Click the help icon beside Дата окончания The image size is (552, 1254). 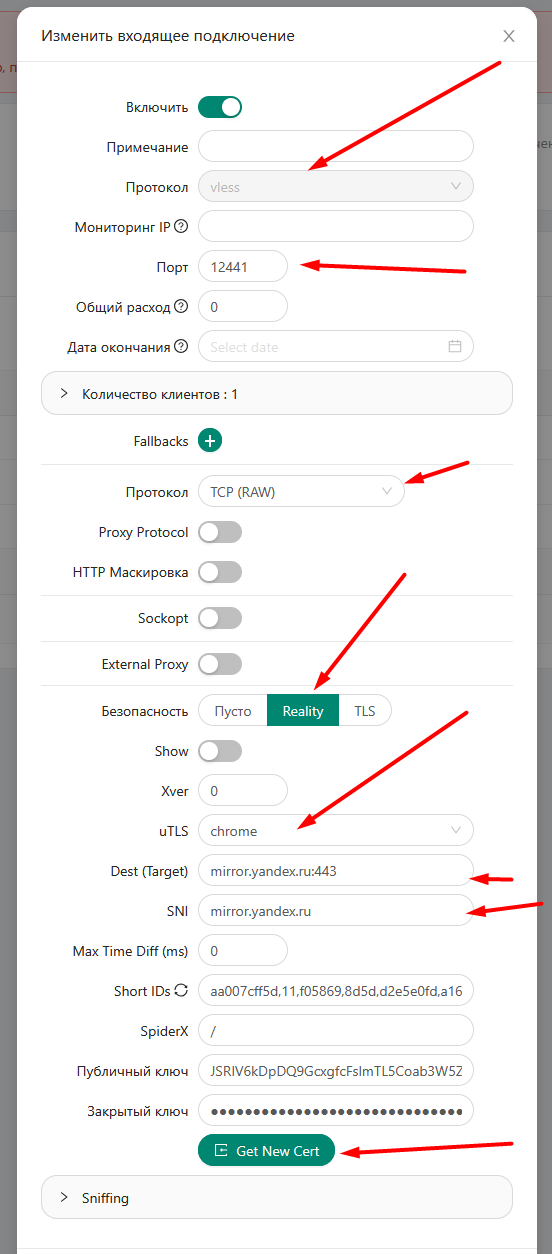coord(181,346)
